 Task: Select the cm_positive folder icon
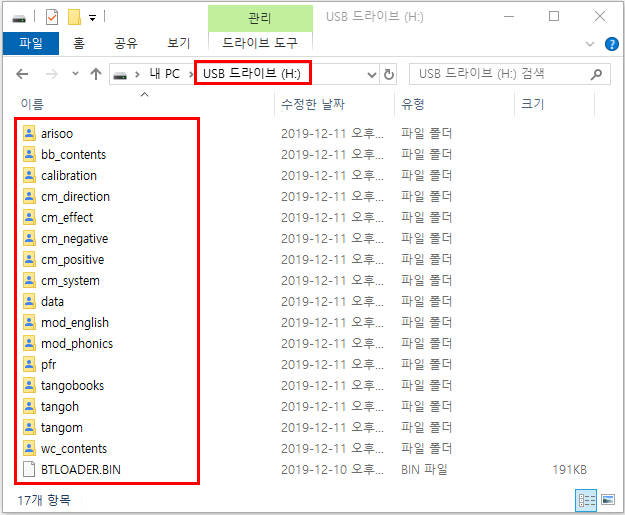pos(29,259)
